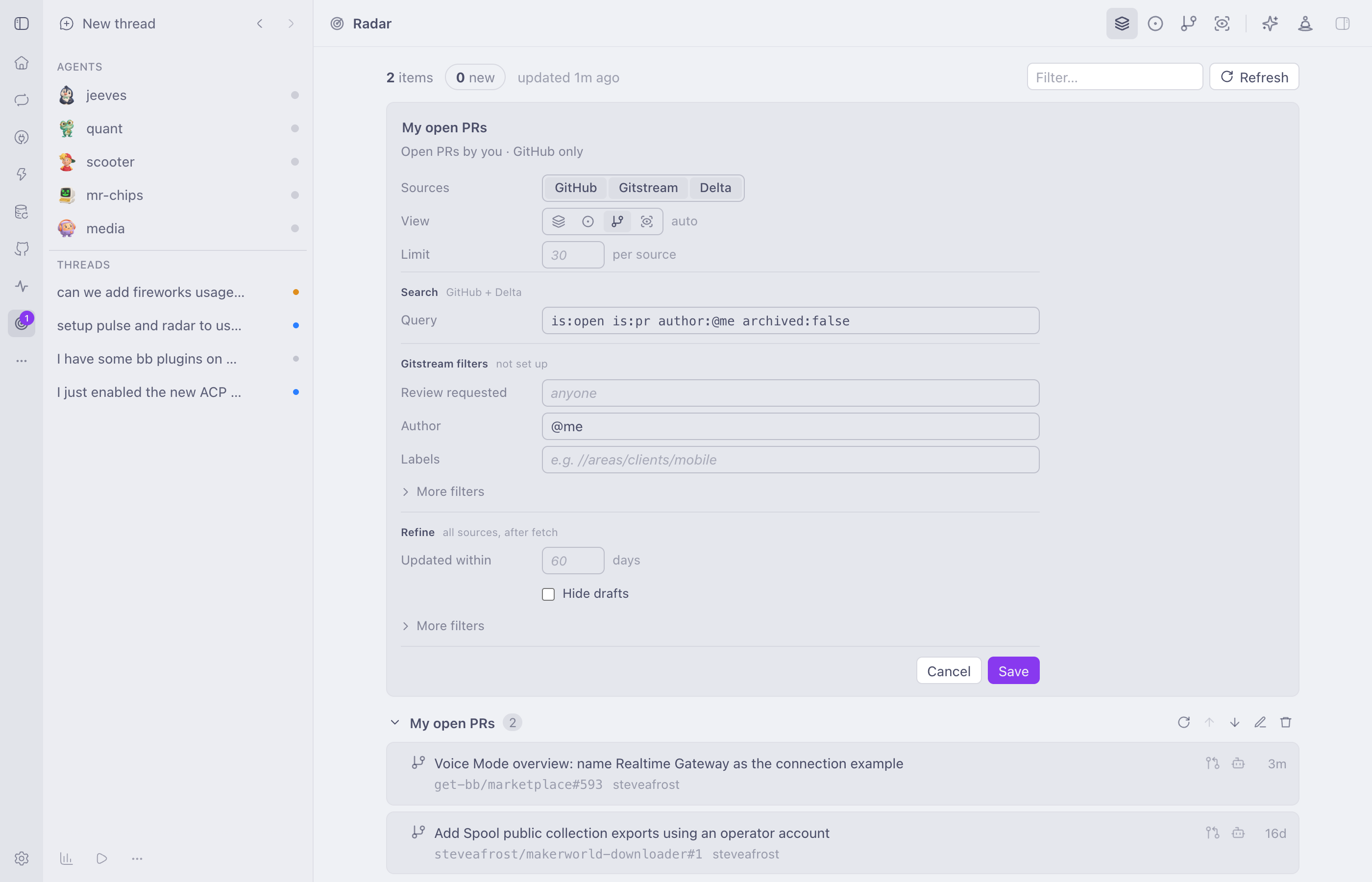Select the issues circle view in the top toolbar
1372x882 pixels.
(1155, 24)
